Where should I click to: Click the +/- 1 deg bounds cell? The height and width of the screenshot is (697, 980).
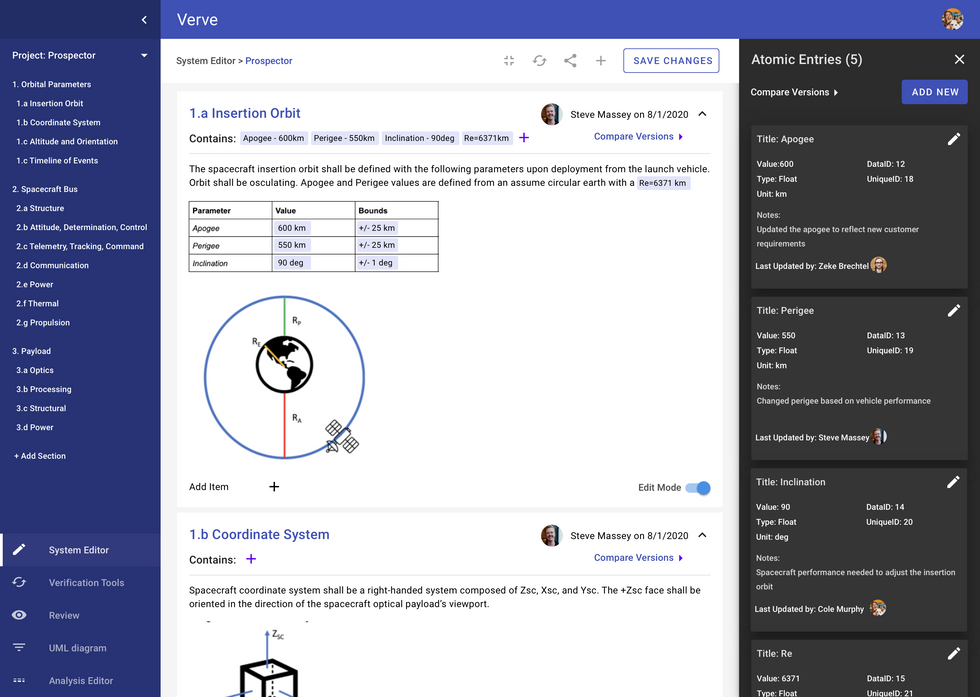(376, 263)
